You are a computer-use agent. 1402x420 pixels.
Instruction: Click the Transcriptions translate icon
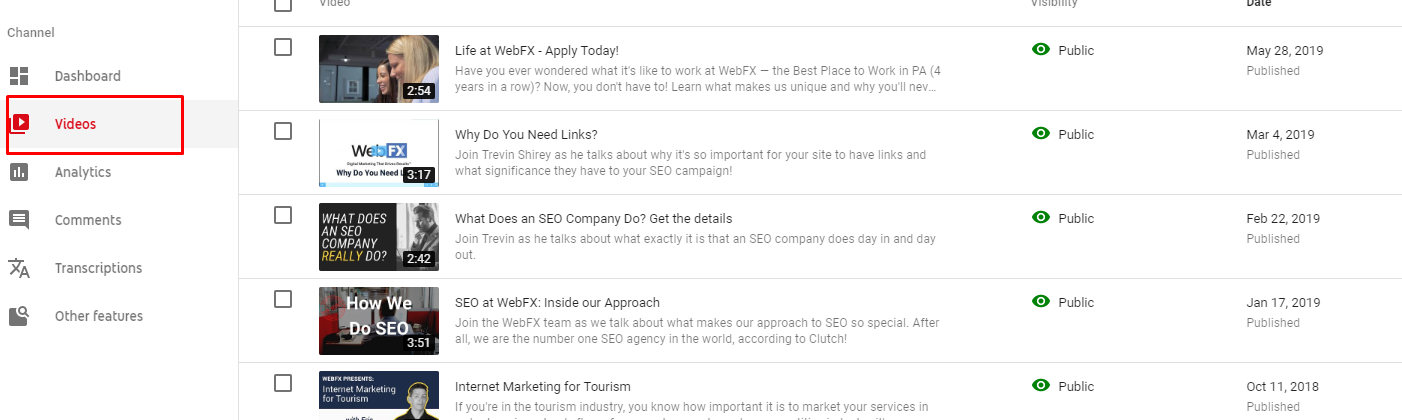19,268
